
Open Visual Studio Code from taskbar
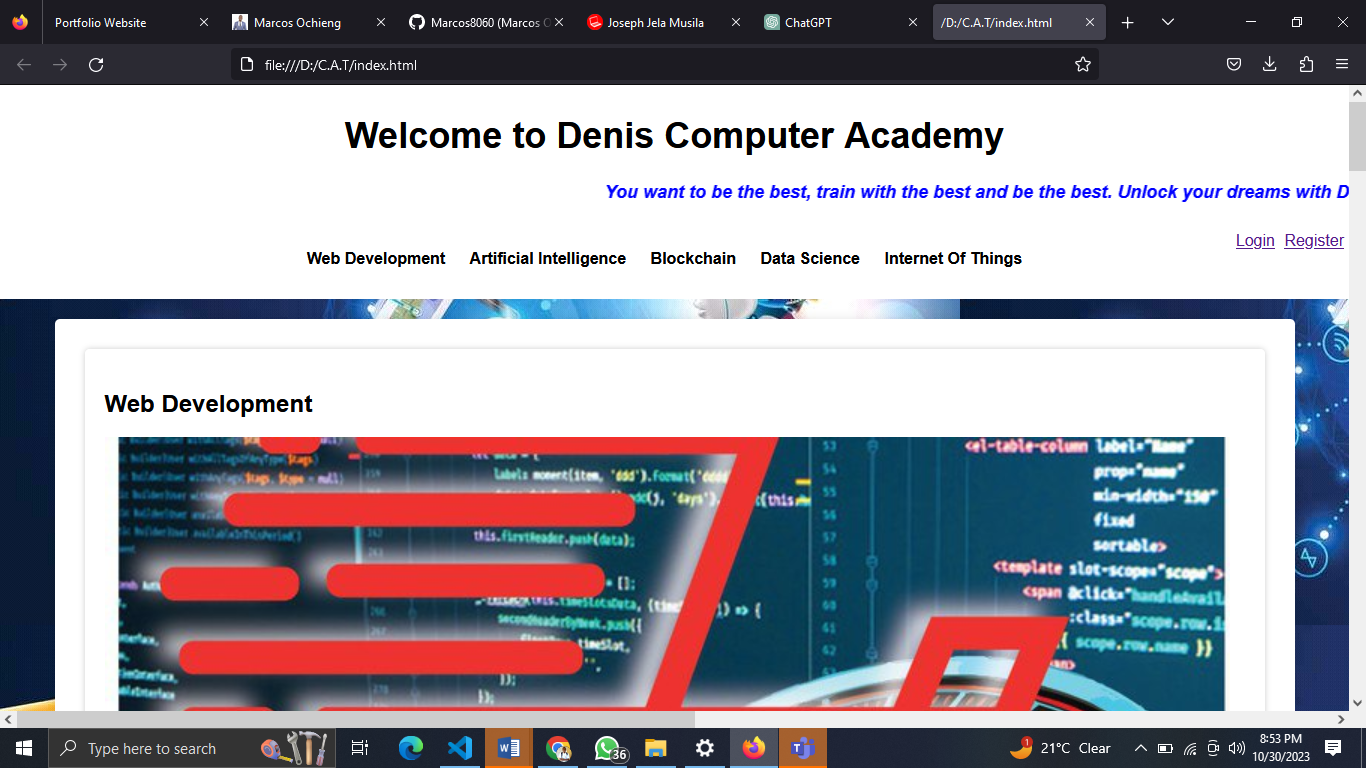click(460, 748)
